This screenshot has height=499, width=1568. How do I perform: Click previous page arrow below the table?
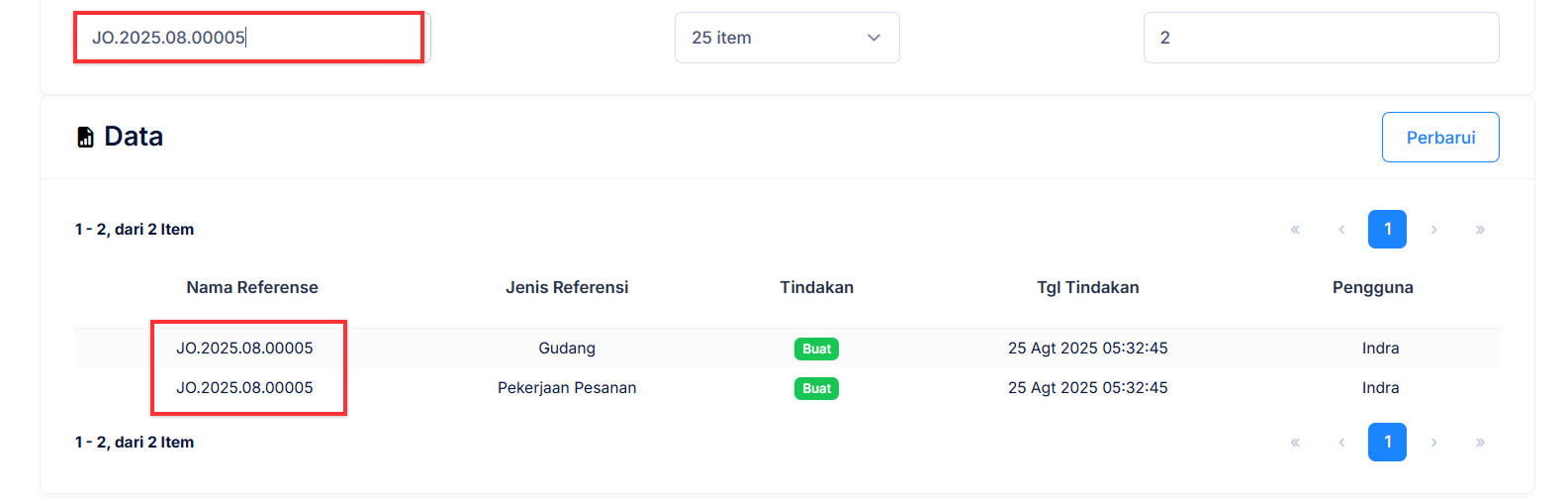(x=1341, y=443)
